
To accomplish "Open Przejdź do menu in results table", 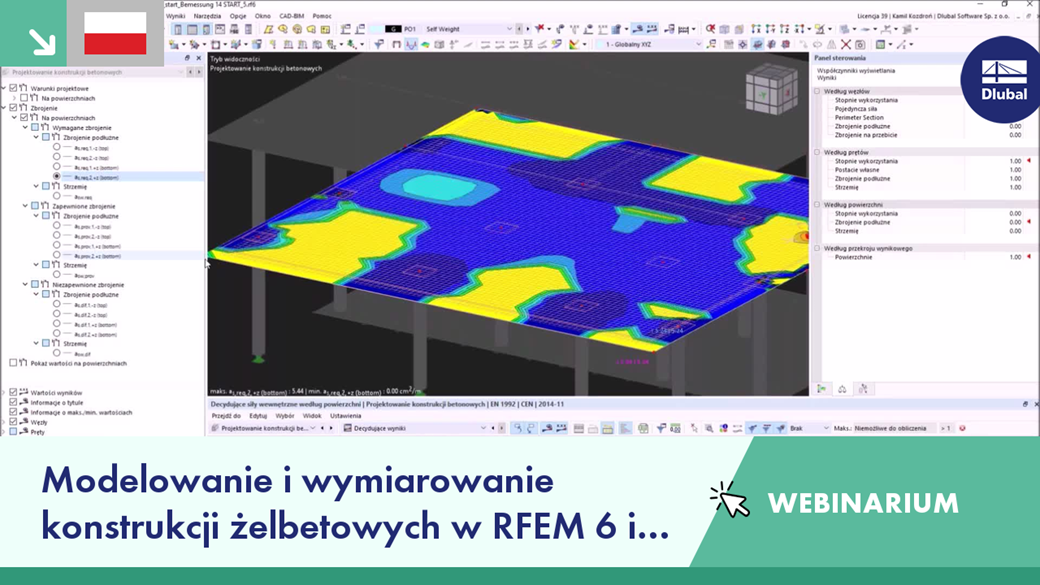I will click(226, 416).
